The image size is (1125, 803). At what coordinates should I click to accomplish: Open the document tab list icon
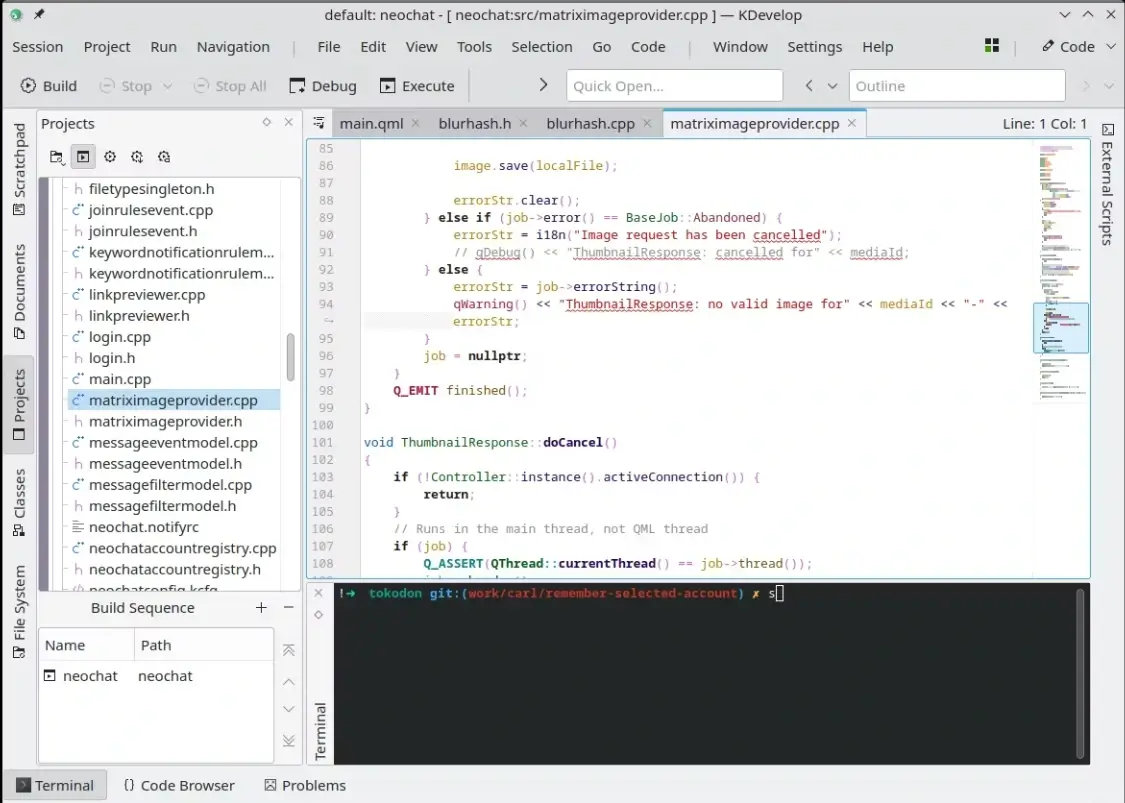(319, 123)
